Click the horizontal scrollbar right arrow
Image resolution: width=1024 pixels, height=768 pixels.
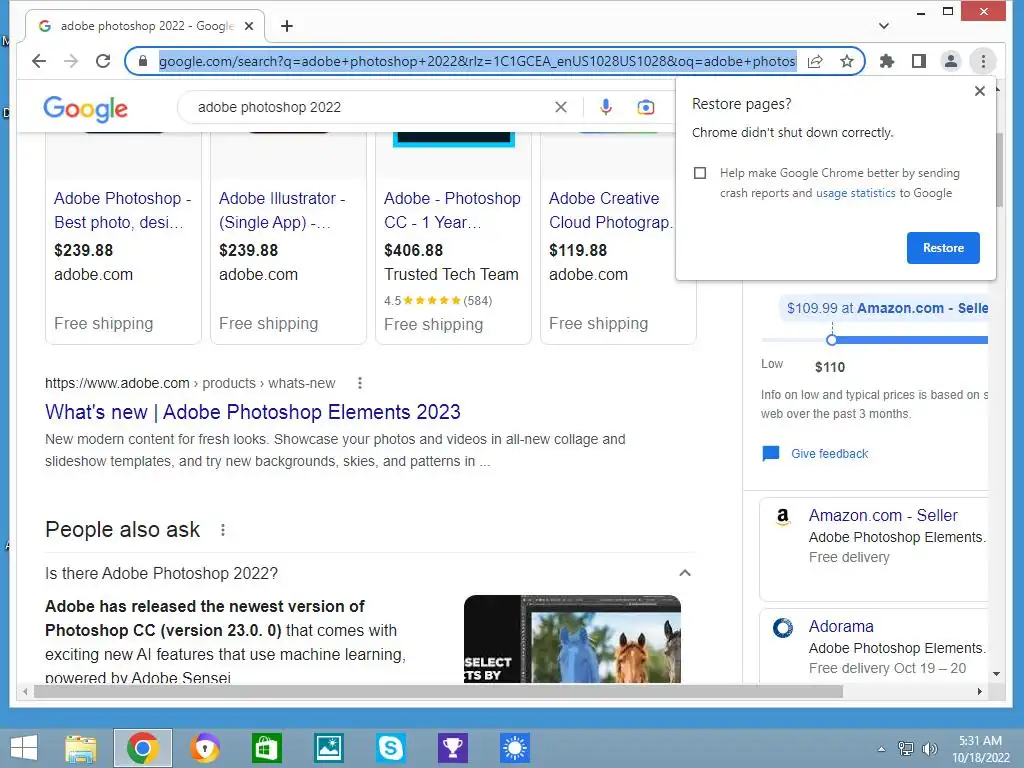(x=980, y=691)
